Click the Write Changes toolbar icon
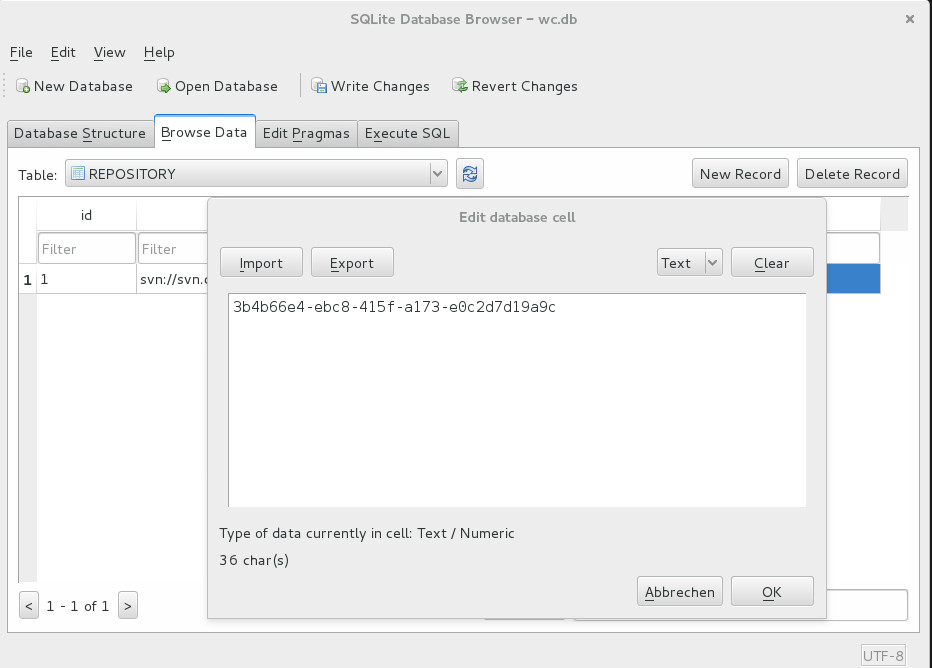This screenshot has width=932, height=668. (320, 87)
